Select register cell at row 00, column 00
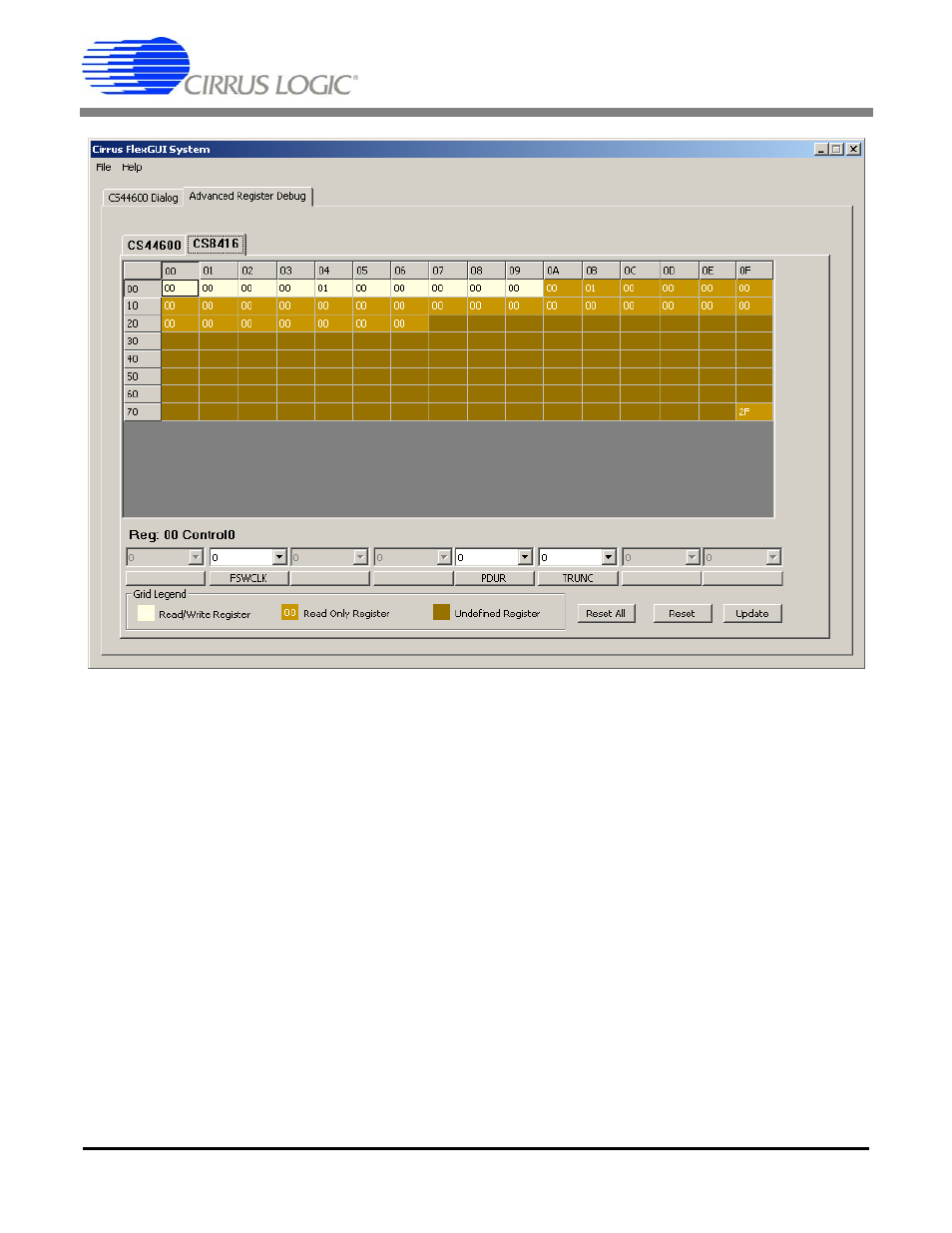The width and height of the screenshot is (952, 1233). pos(181,289)
